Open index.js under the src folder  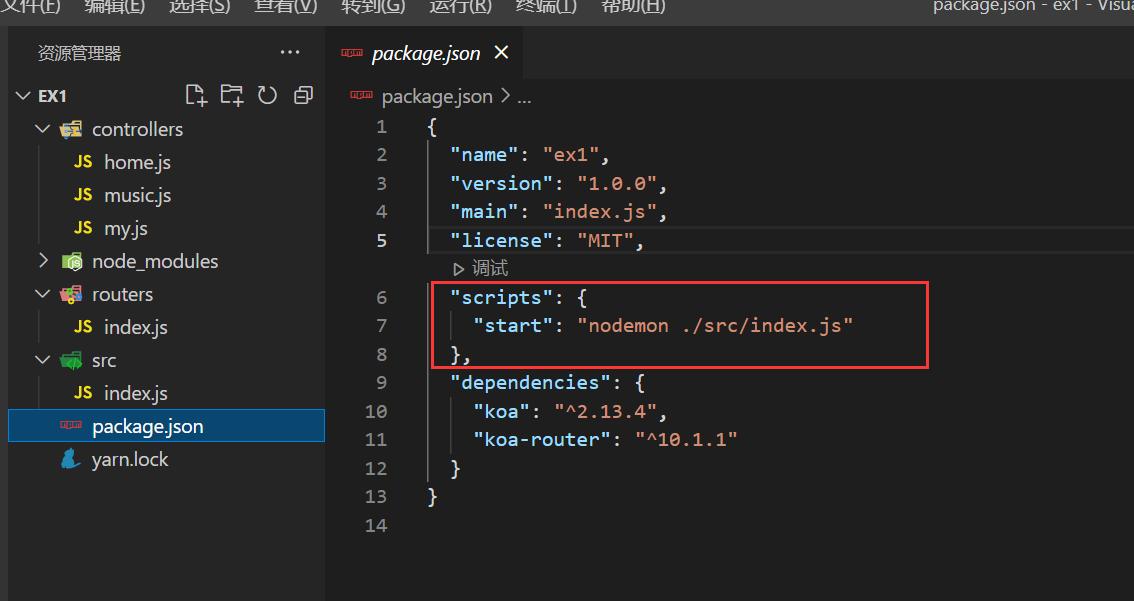point(136,393)
